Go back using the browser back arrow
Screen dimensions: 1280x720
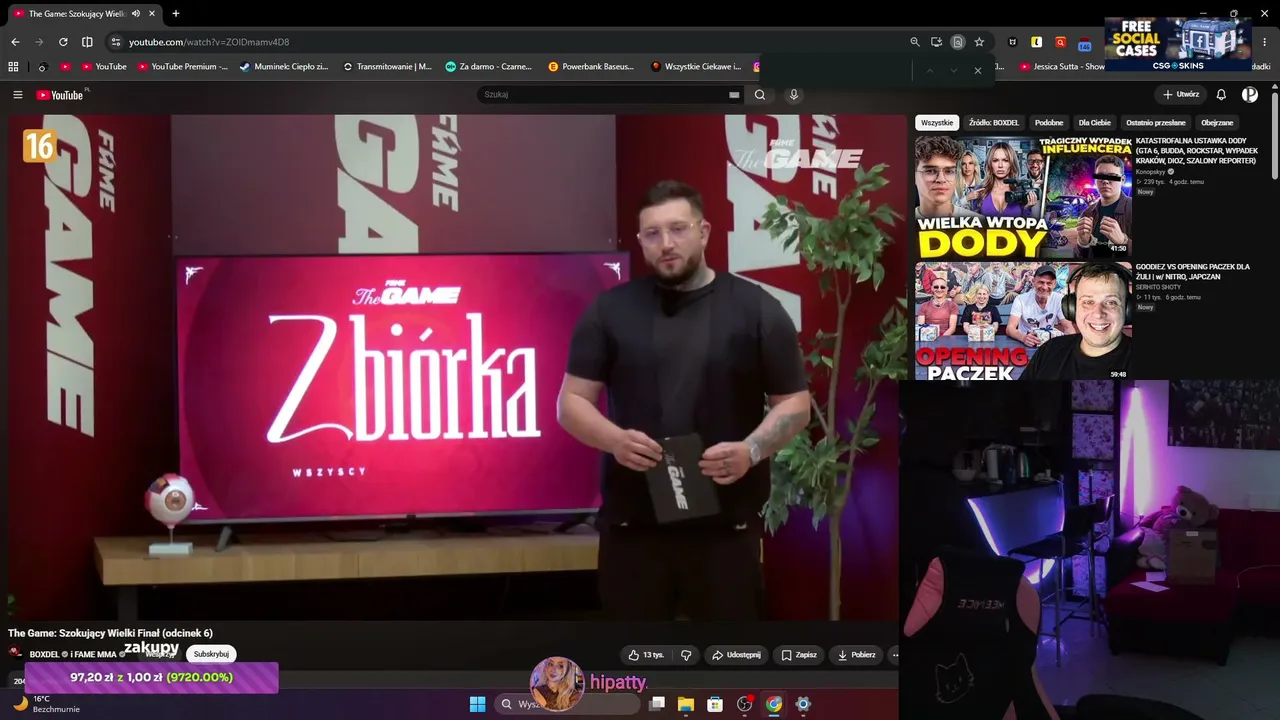point(15,42)
